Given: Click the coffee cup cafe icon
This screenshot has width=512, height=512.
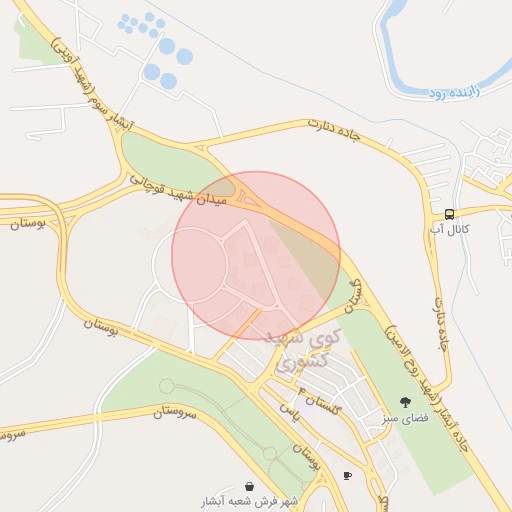Looking at the screenshot, I should pyautogui.click(x=347, y=476).
